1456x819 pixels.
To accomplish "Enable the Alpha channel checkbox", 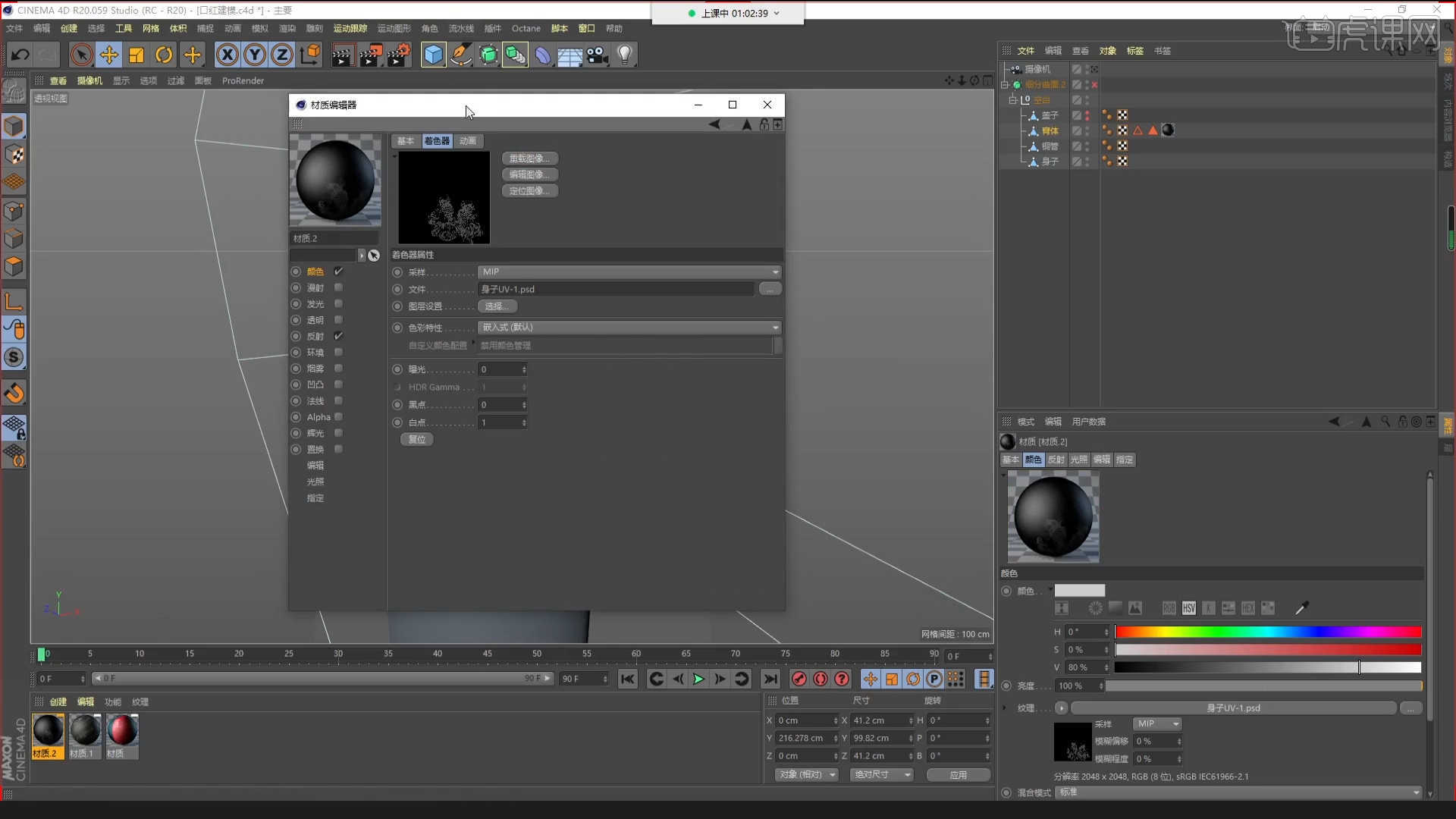I will tap(338, 417).
